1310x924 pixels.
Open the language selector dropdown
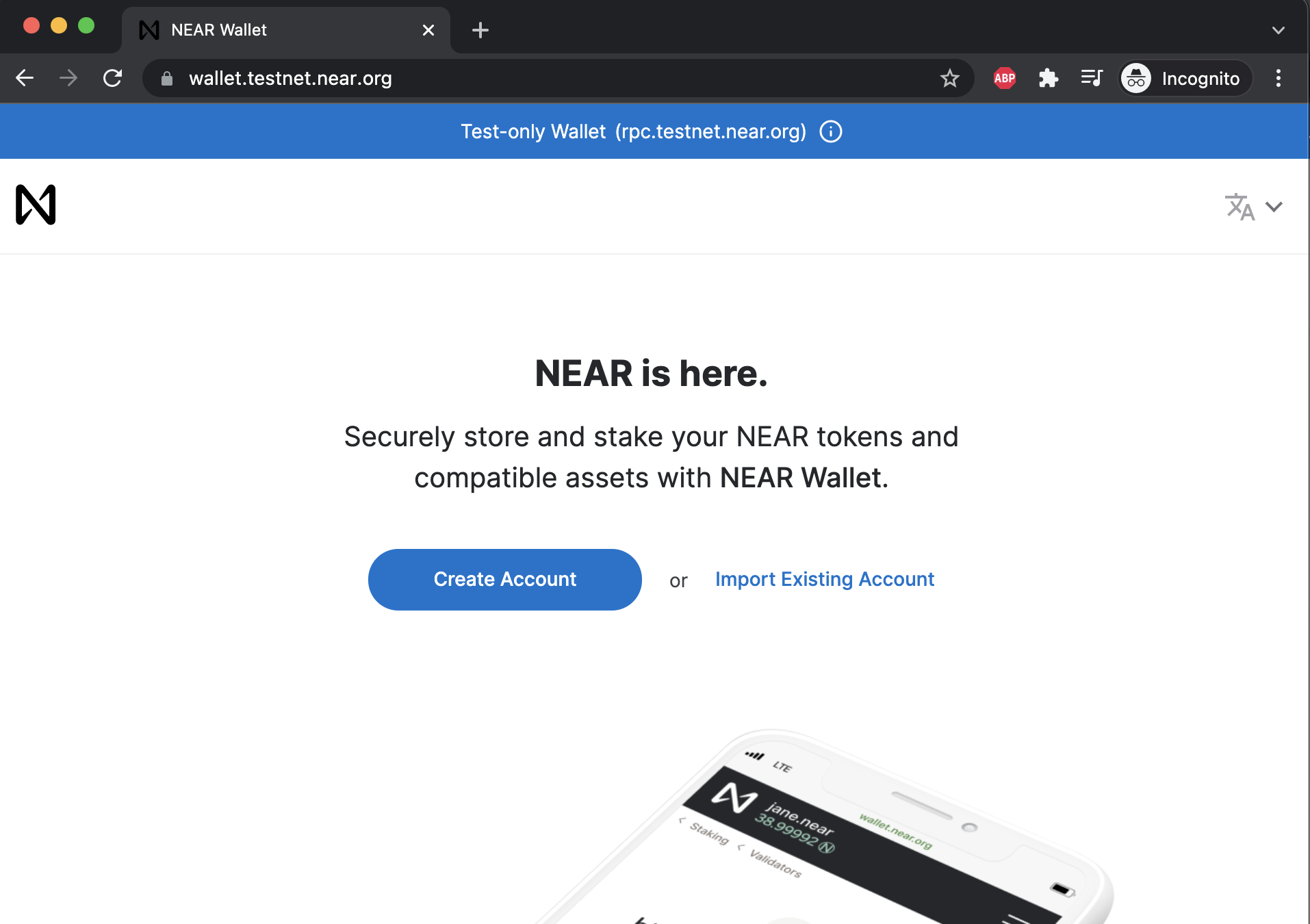1254,207
